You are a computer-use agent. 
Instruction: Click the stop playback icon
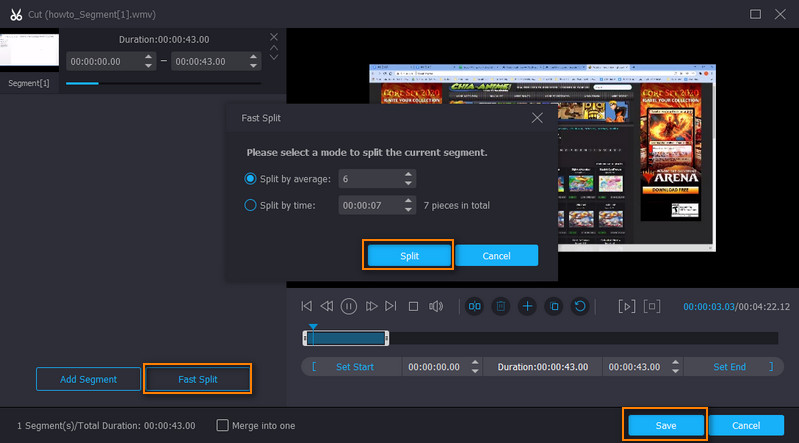tap(413, 306)
